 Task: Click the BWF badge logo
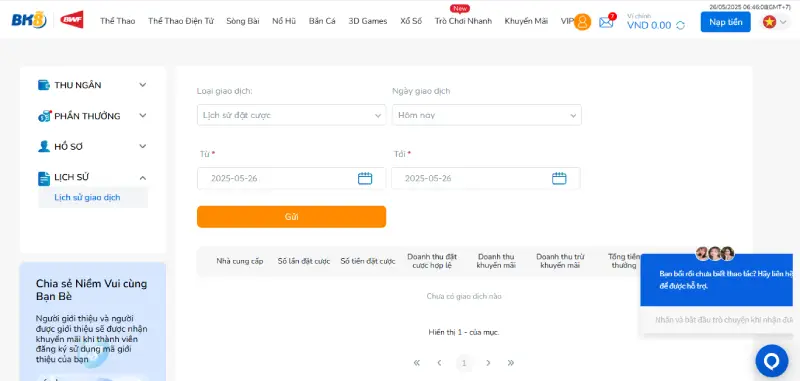71,20
